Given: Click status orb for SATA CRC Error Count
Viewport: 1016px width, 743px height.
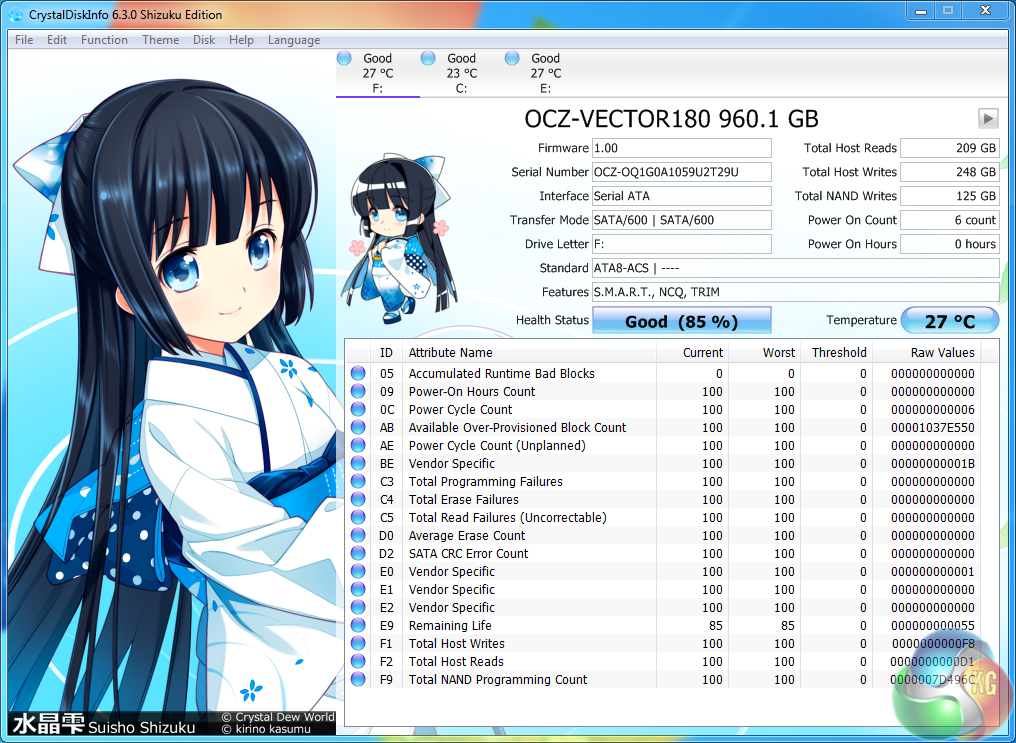Looking at the screenshot, I should [358, 553].
